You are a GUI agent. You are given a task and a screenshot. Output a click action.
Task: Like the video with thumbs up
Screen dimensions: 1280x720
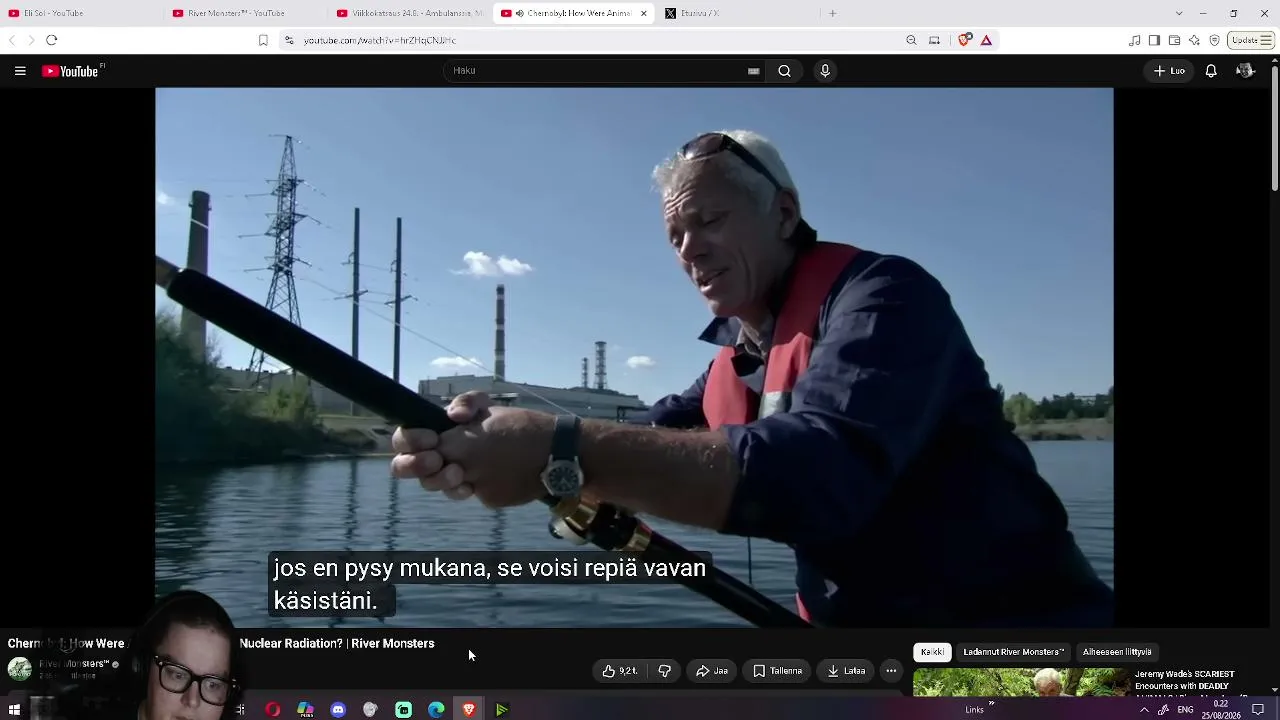[x=620, y=671]
